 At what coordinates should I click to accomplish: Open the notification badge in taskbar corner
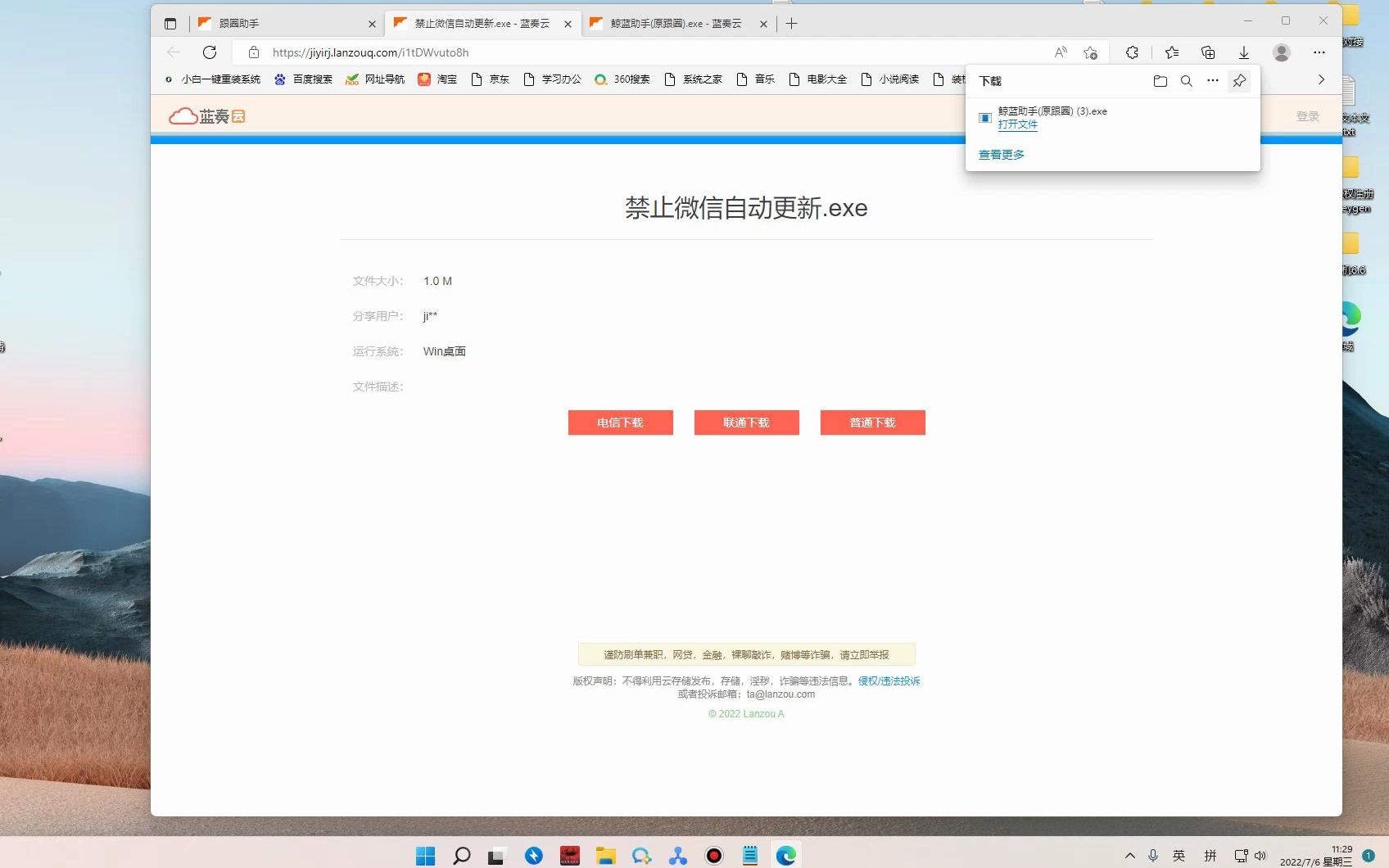click(x=1368, y=856)
